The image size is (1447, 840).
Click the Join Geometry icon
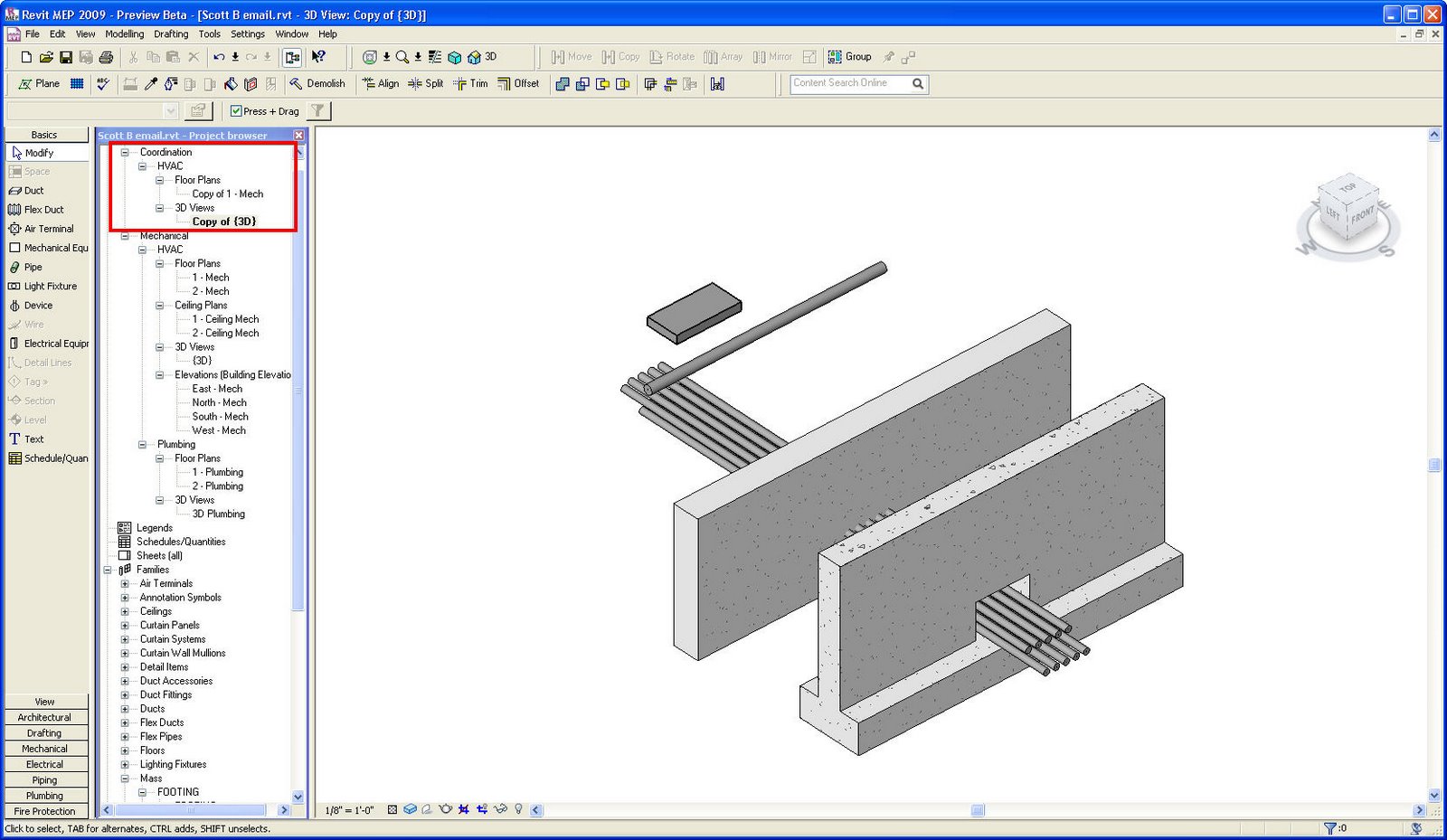(563, 84)
